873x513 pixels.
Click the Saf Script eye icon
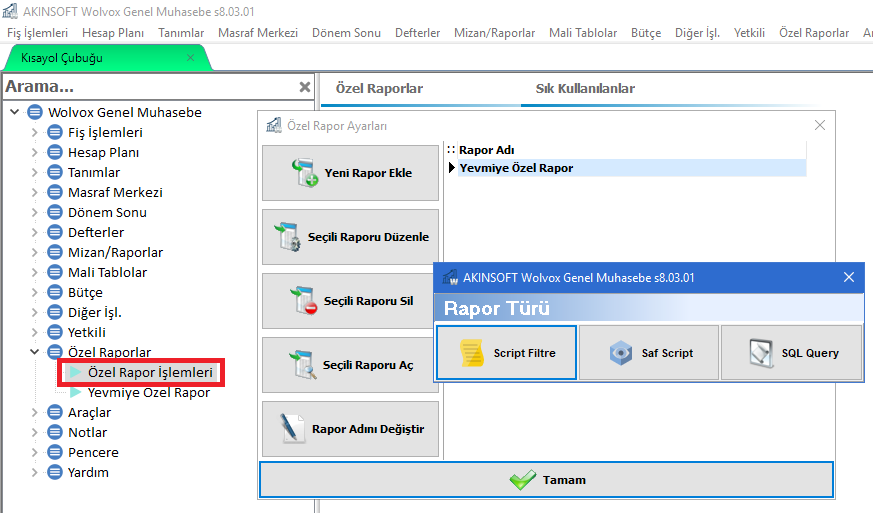click(621, 353)
